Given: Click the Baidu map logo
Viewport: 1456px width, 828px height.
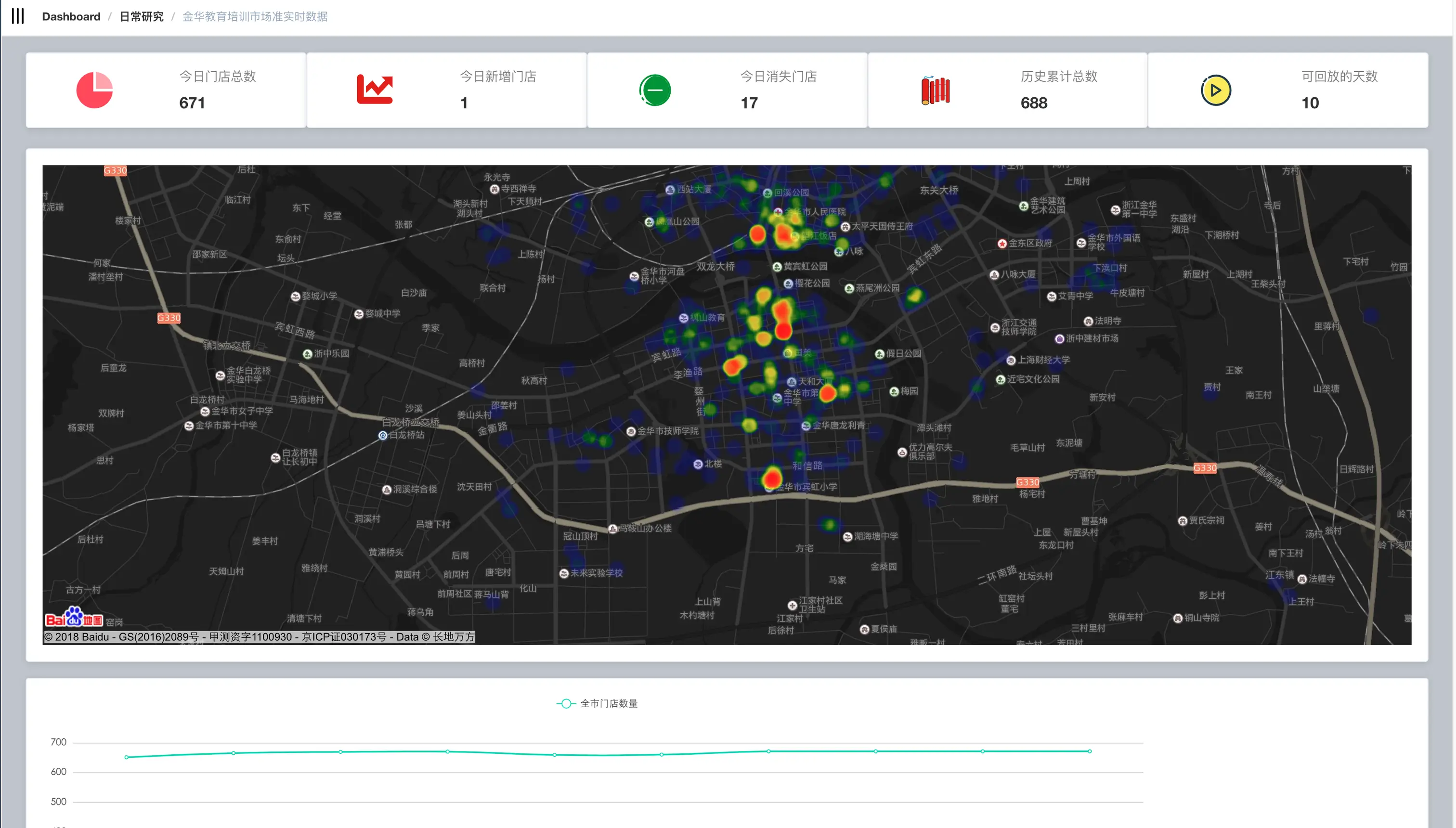Looking at the screenshot, I should point(74,618).
